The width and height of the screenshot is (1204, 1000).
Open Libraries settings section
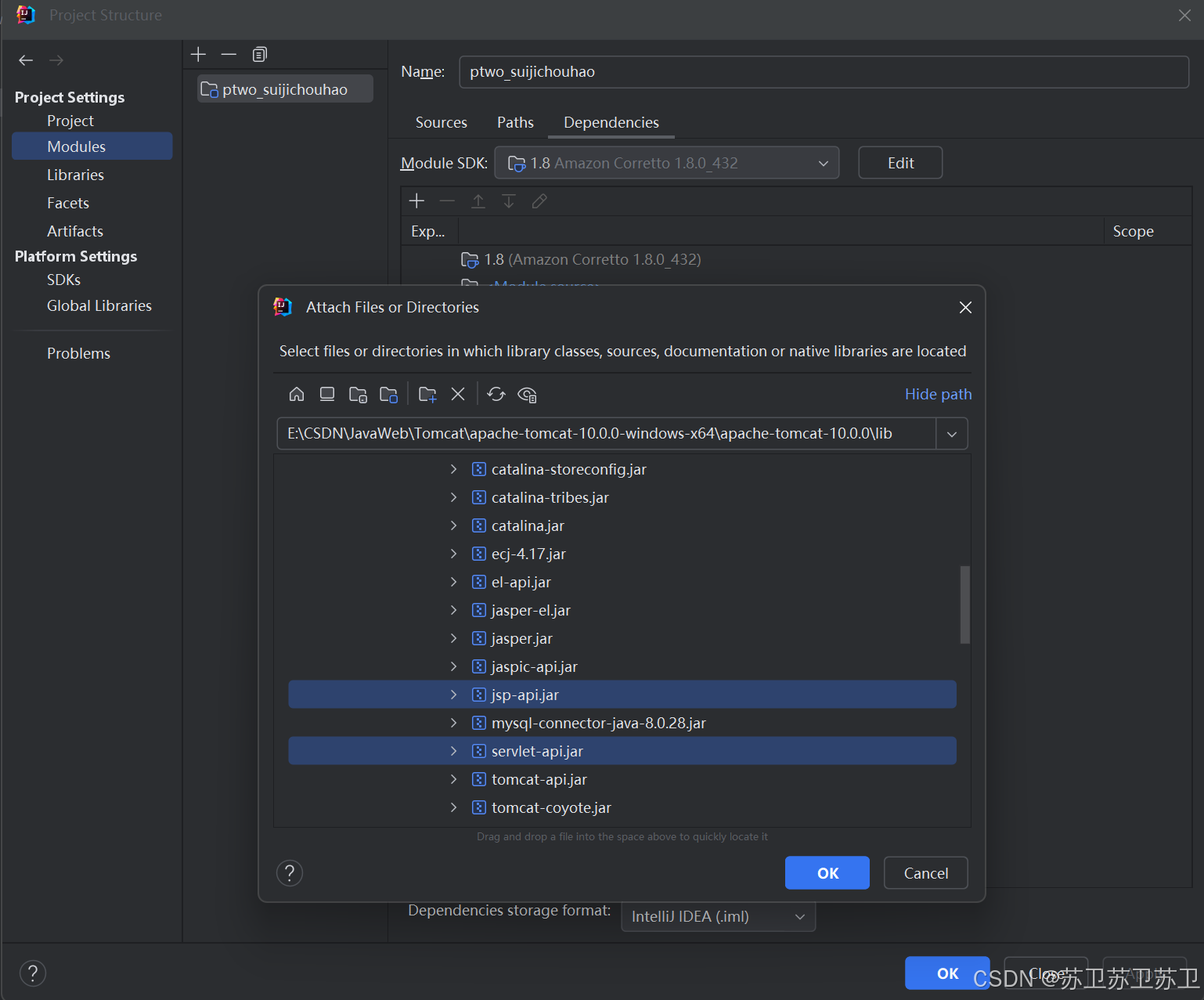click(75, 175)
